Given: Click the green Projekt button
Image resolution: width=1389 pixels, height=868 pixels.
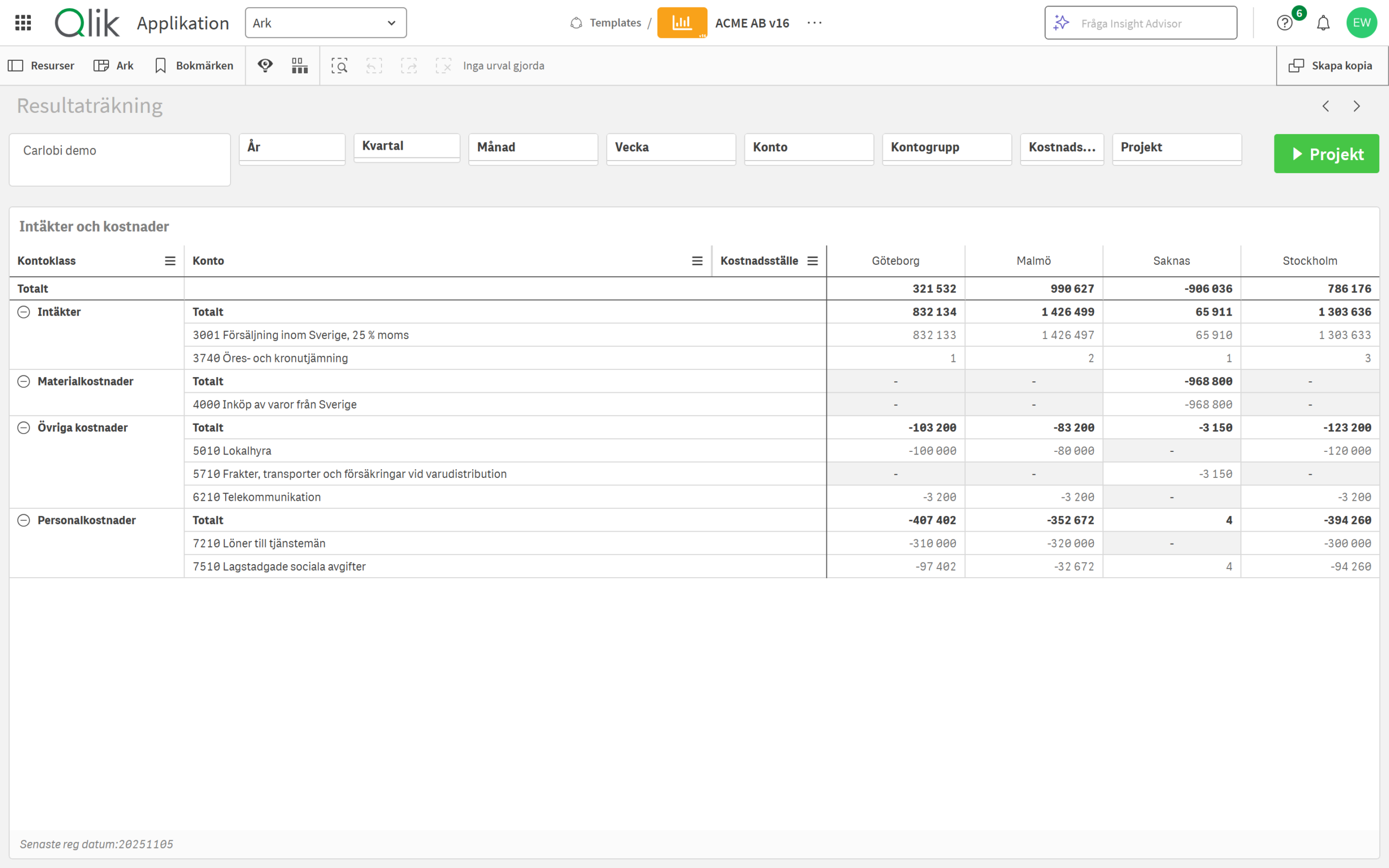Looking at the screenshot, I should click(x=1327, y=154).
